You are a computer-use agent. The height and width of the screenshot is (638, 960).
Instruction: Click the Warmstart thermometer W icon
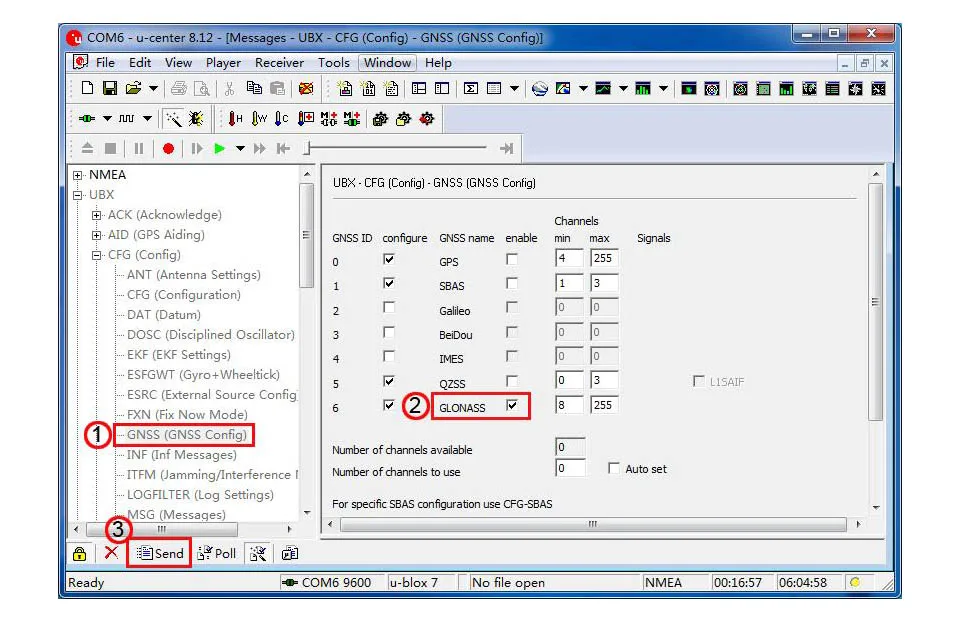click(x=258, y=119)
